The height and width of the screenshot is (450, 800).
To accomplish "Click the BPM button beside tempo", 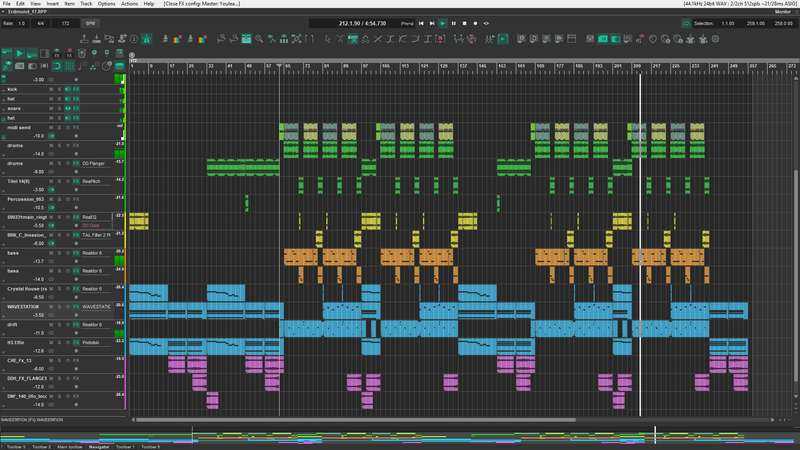I will pos(90,23).
